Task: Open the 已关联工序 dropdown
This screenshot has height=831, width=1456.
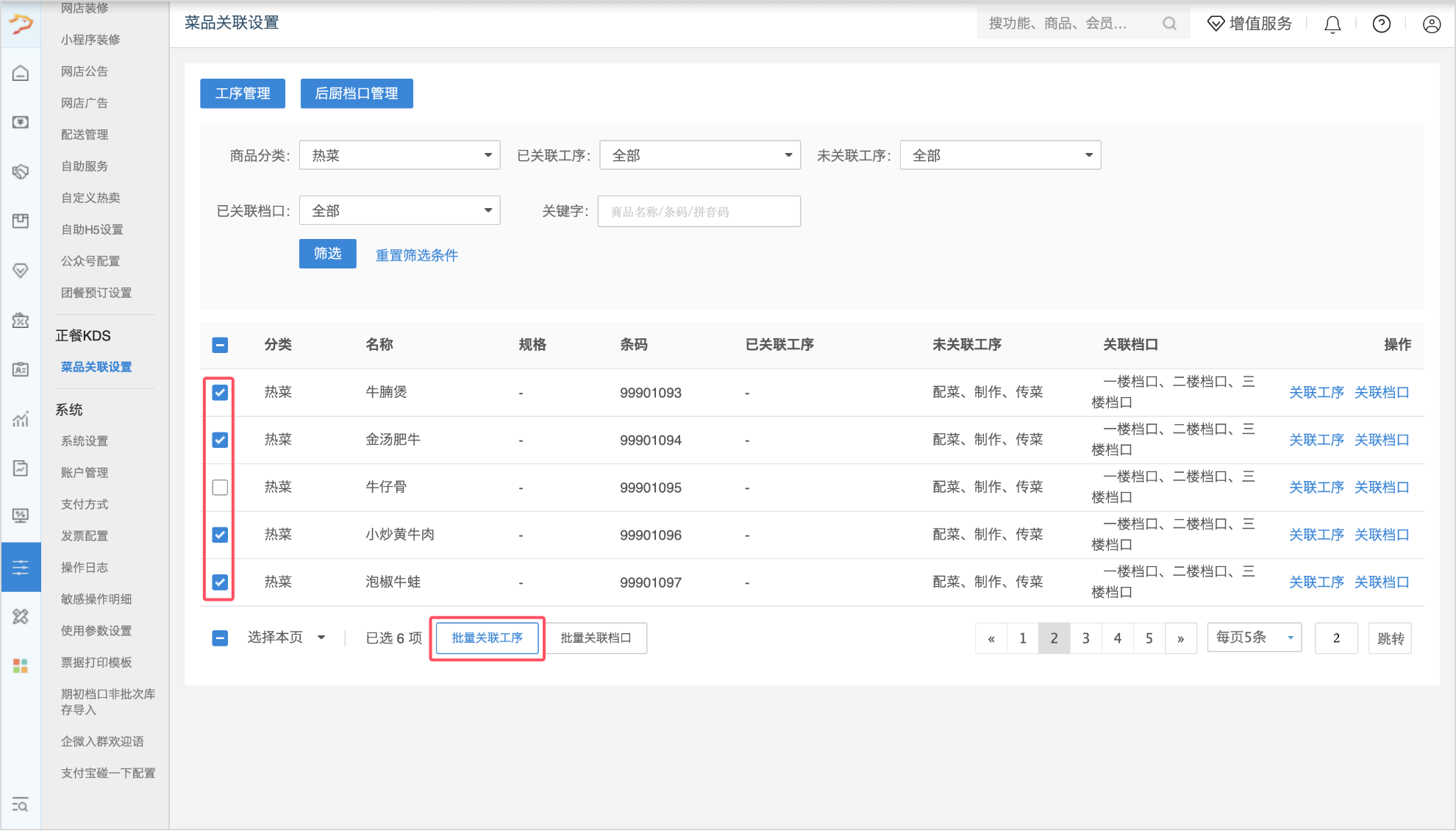Action: [700, 155]
